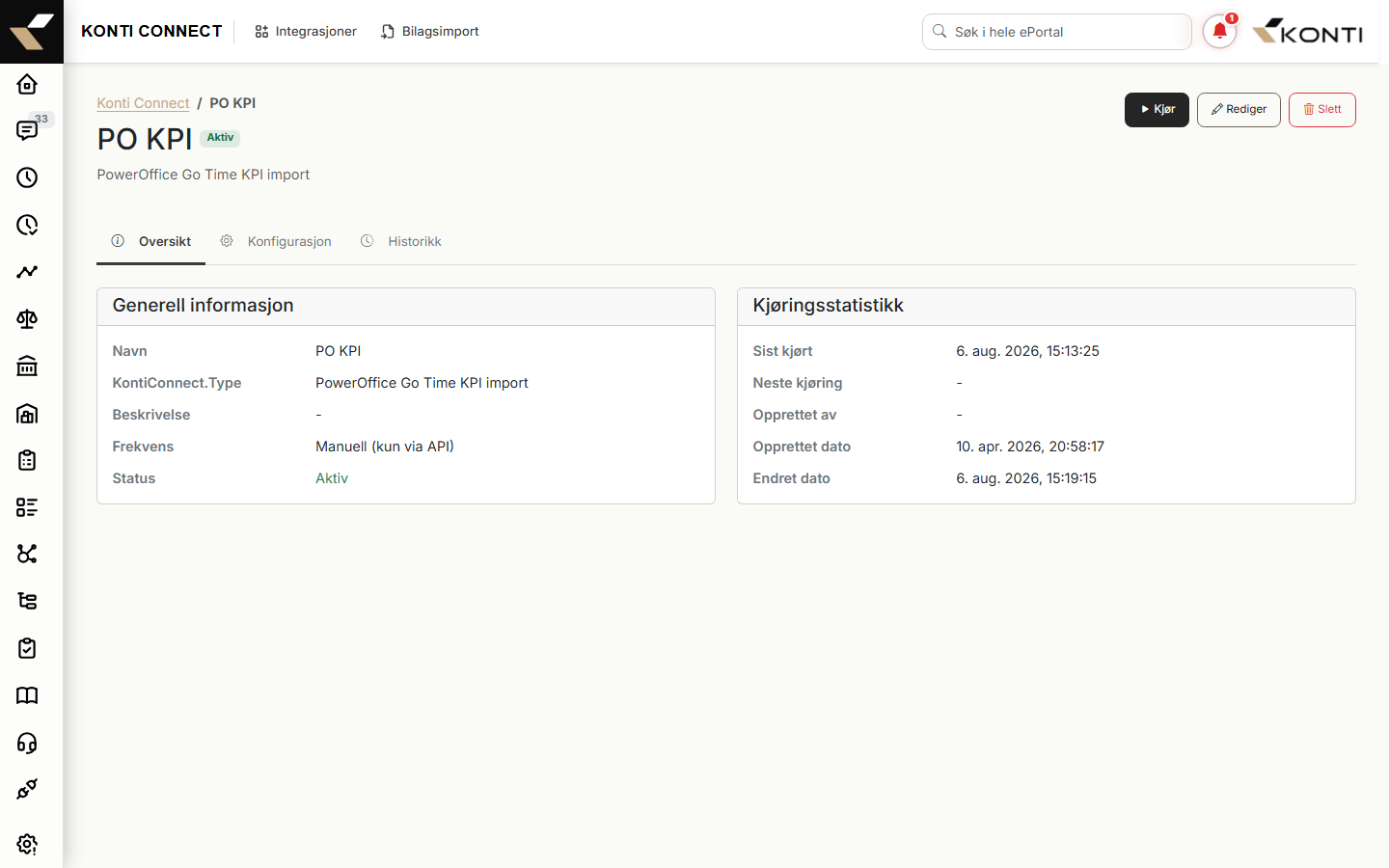1389x868 pixels.
Task: Open the settings gear sidebar icon
Action: tap(27, 844)
